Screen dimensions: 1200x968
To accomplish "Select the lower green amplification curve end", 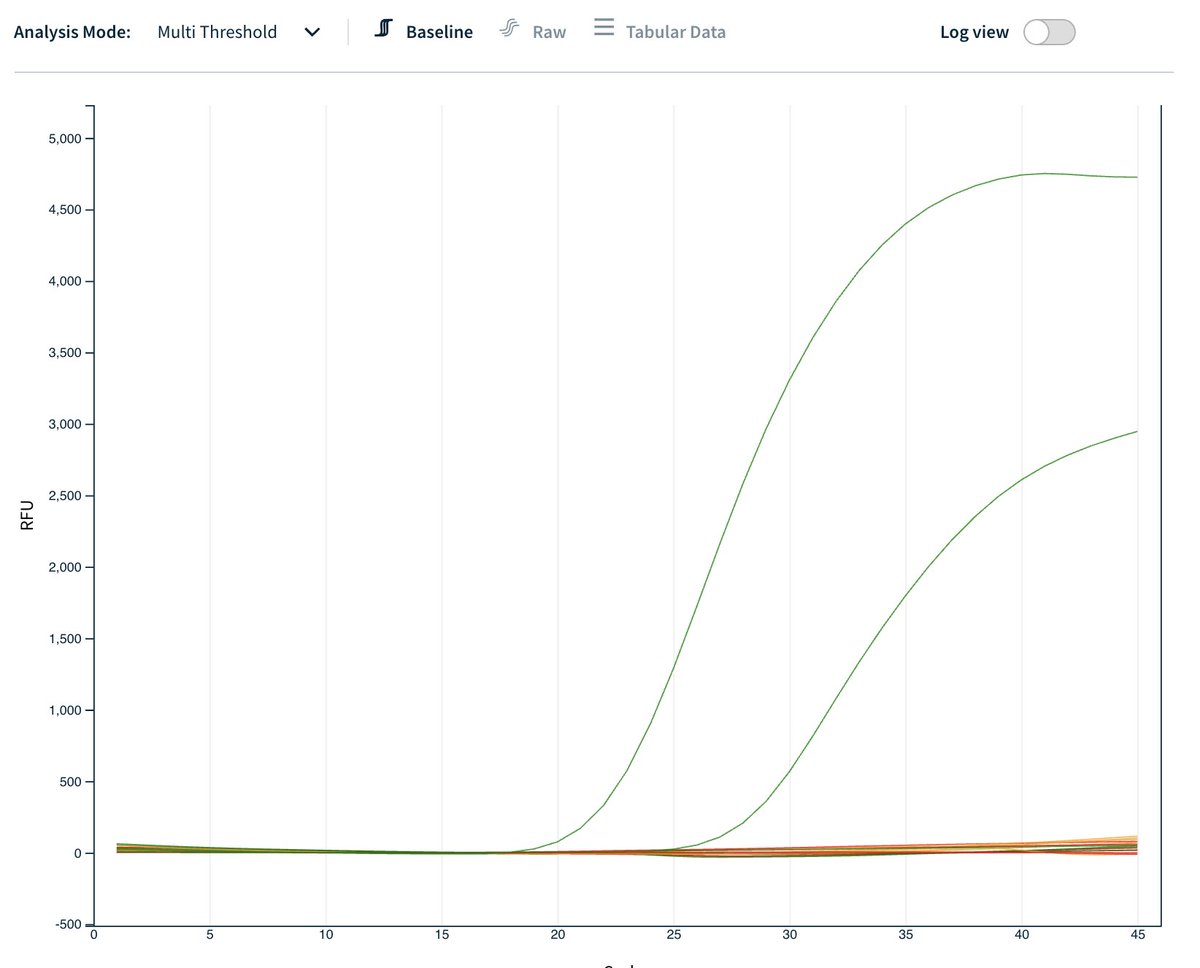I will click(x=1135, y=432).
